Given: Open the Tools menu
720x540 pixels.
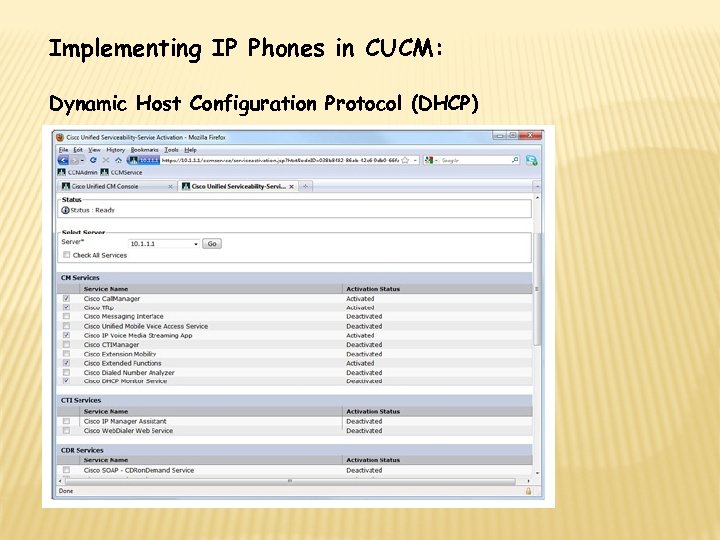Looking at the screenshot, I should pos(171,150).
